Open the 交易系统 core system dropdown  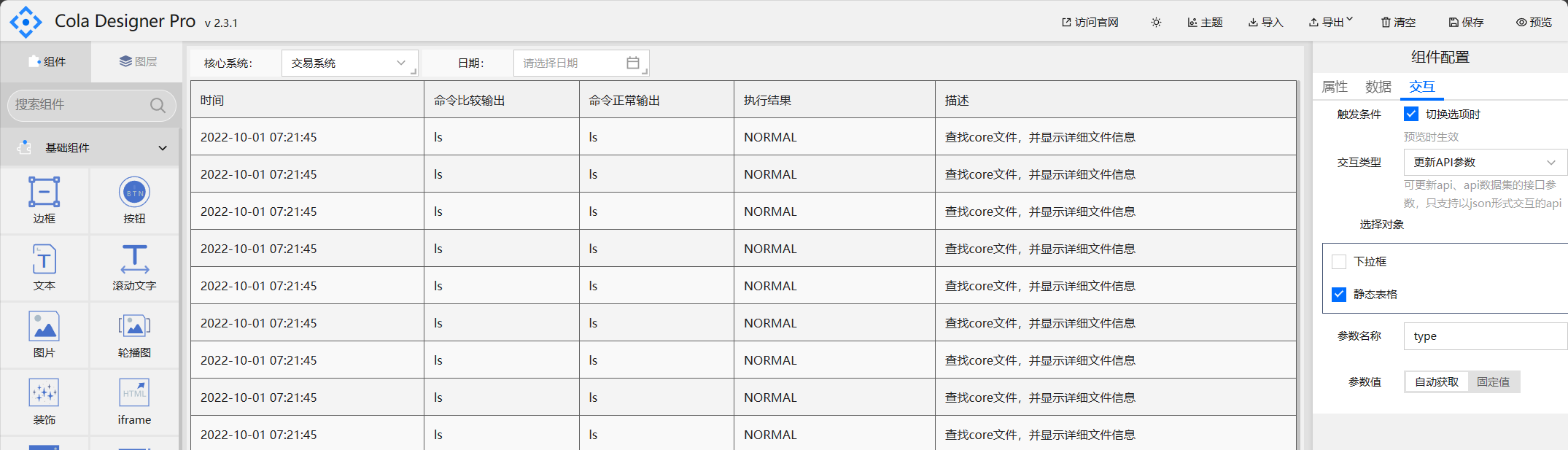pos(349,63)
